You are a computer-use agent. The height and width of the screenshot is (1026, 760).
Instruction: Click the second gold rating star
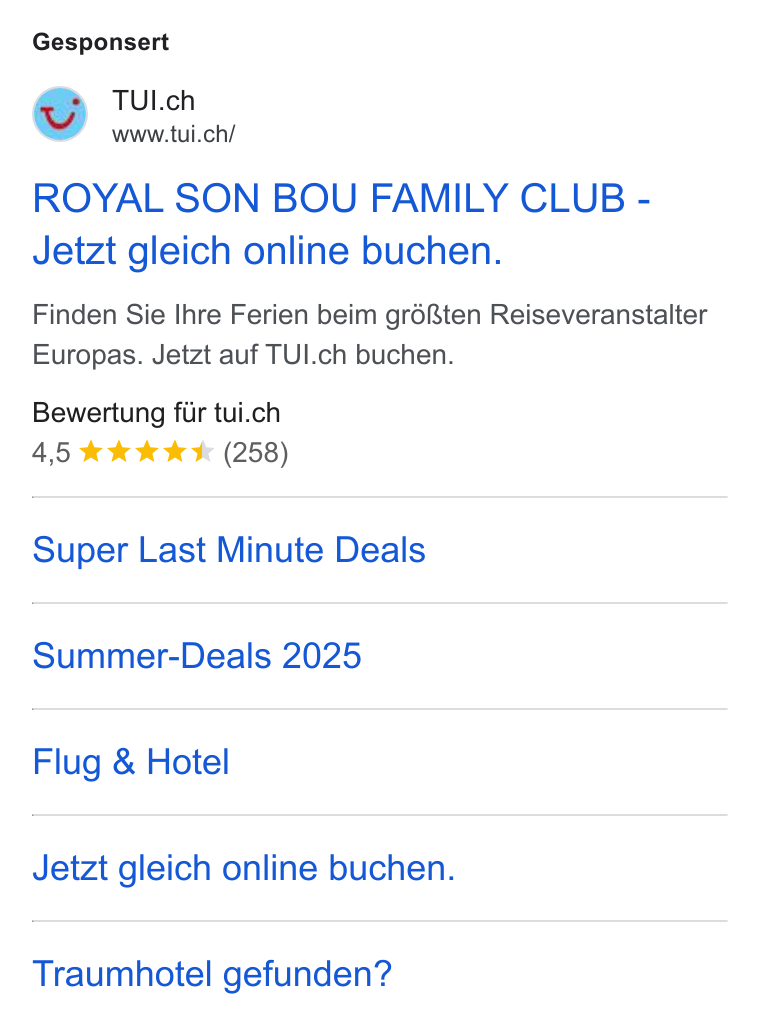[119, 451]
